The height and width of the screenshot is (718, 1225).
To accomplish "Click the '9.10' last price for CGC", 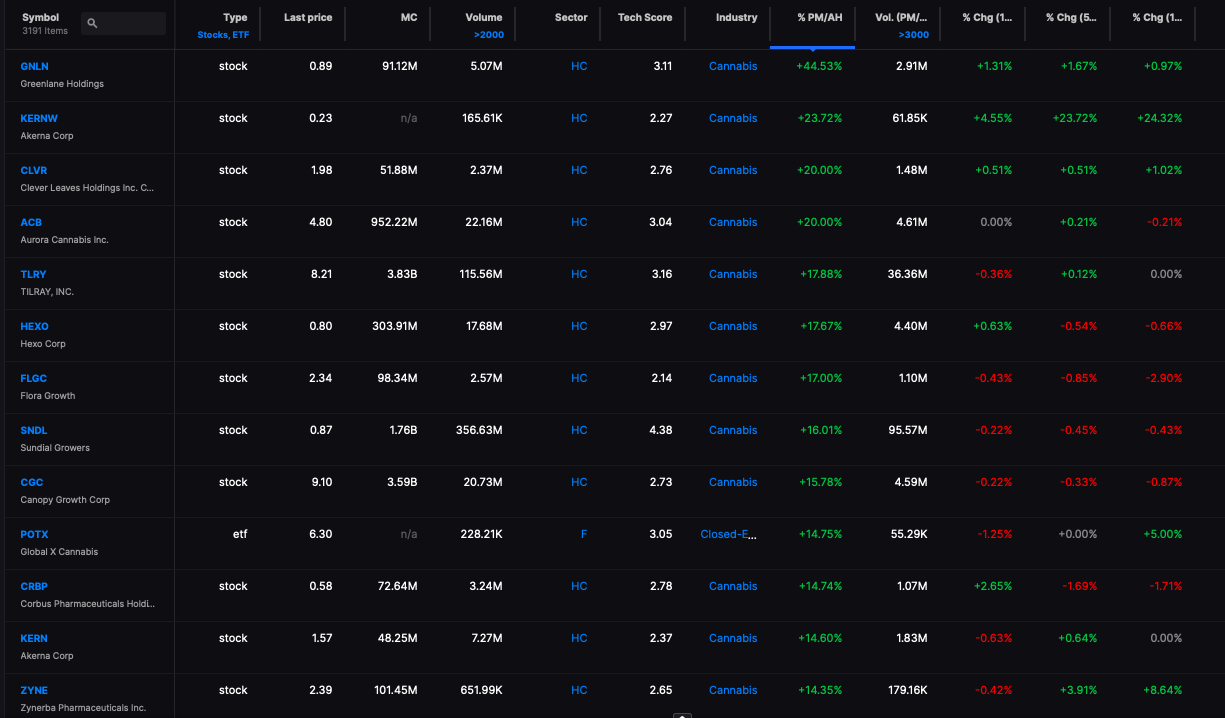I will tap(322, 482).
